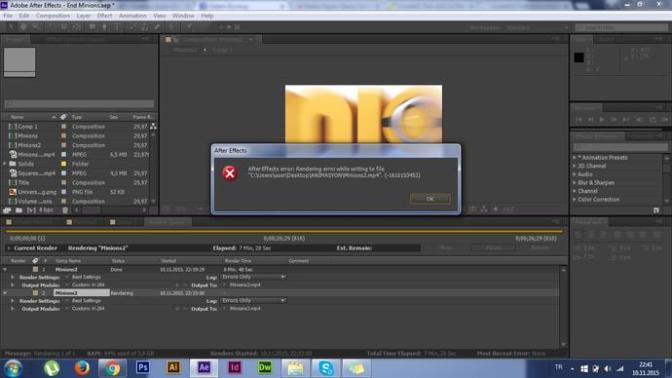Select Minions....mp4 footage item
The height and width of the screenshot is (378, 672).
coord(36,154)
